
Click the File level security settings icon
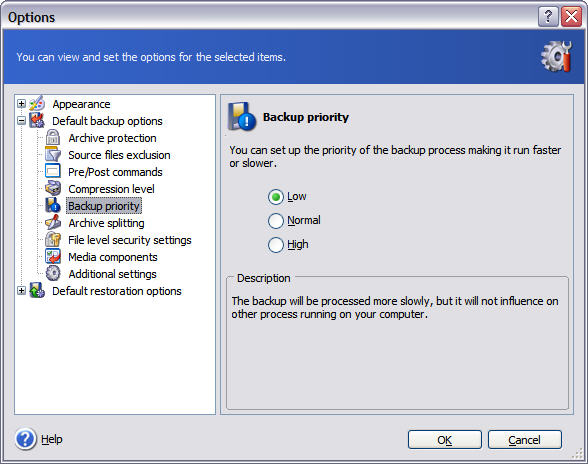pyautogui.click(x=53, y=239)
